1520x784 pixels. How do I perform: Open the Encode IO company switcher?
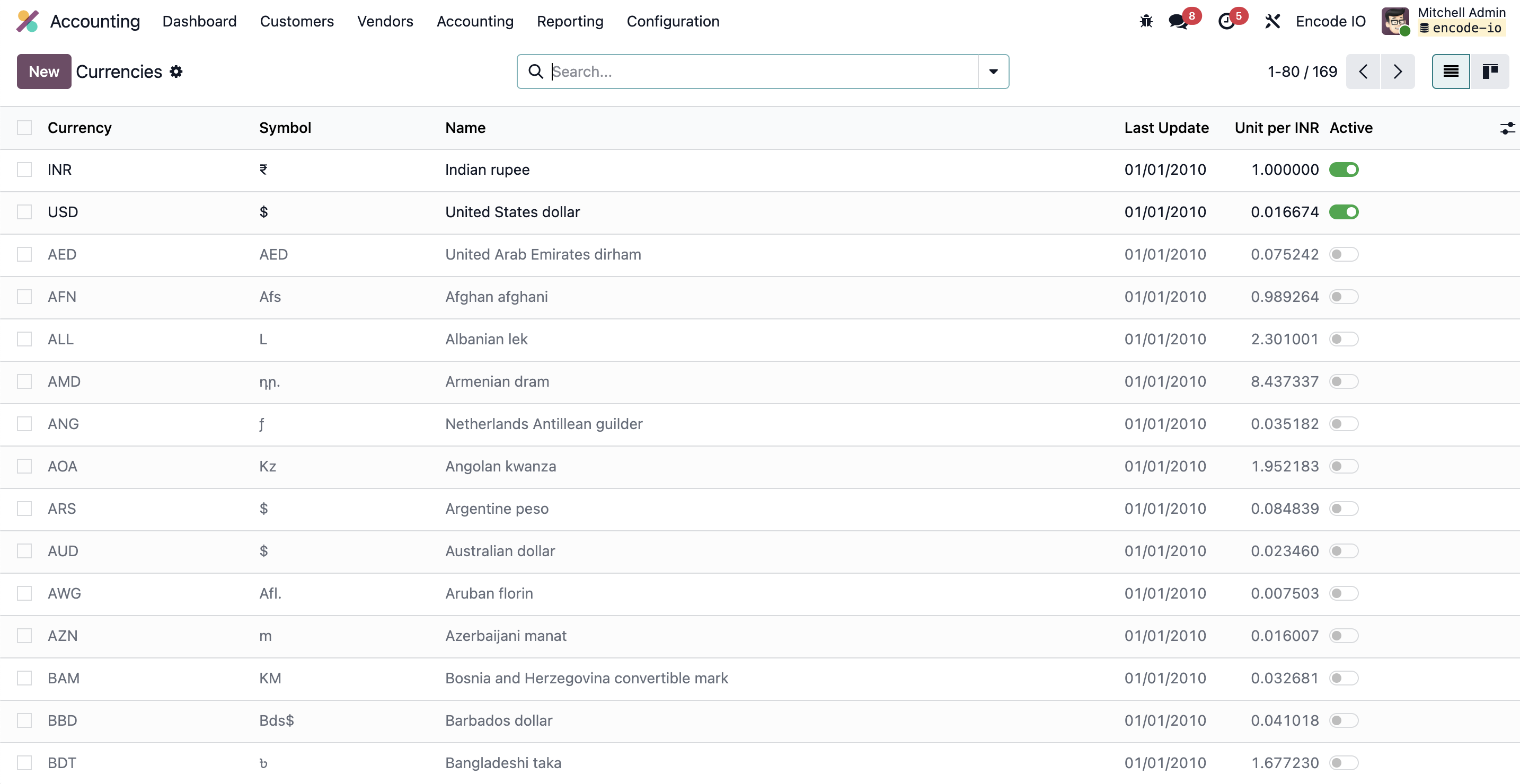coord(1330,21)
